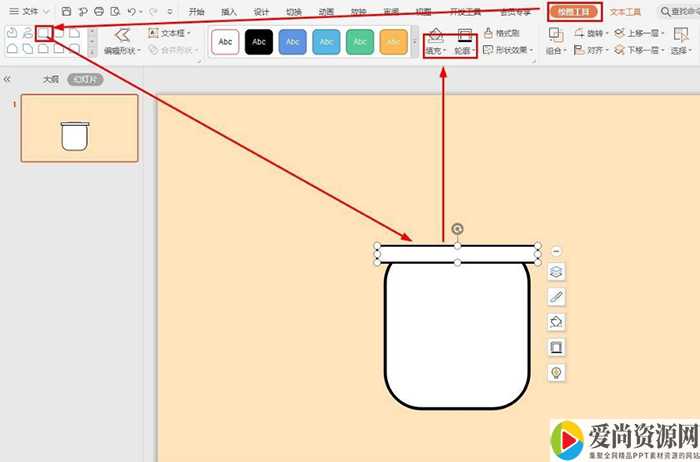The width and height of the screenshot is (700, 462).
Task: Click the save icon in quick access toolbar
Action: pos(66,11)
